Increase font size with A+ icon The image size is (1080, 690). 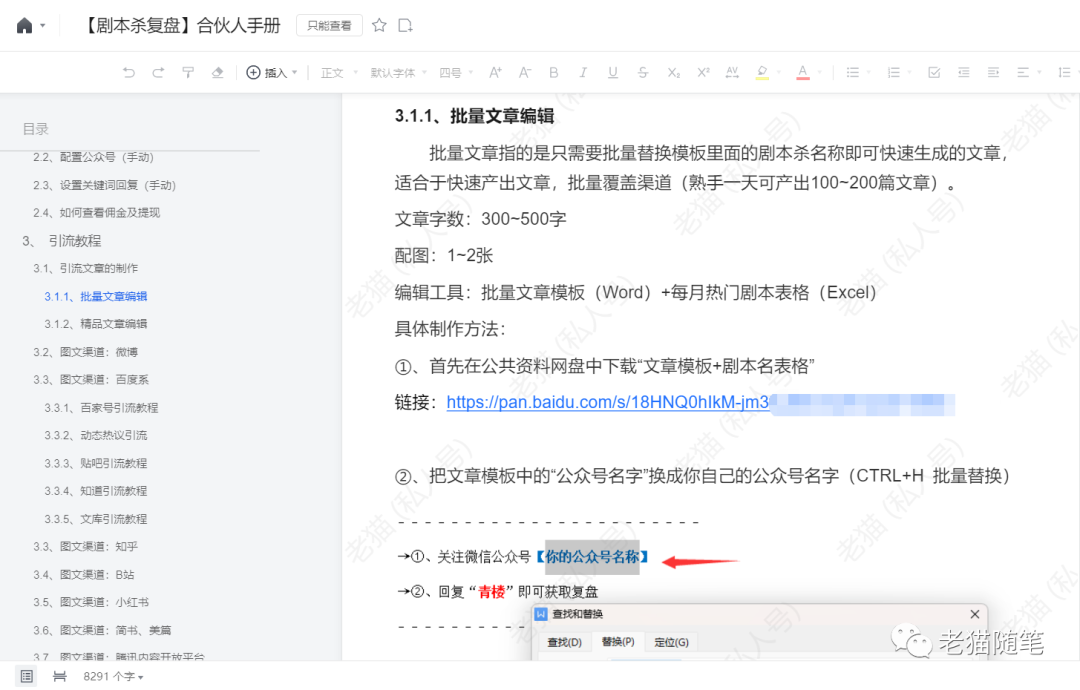495,72
